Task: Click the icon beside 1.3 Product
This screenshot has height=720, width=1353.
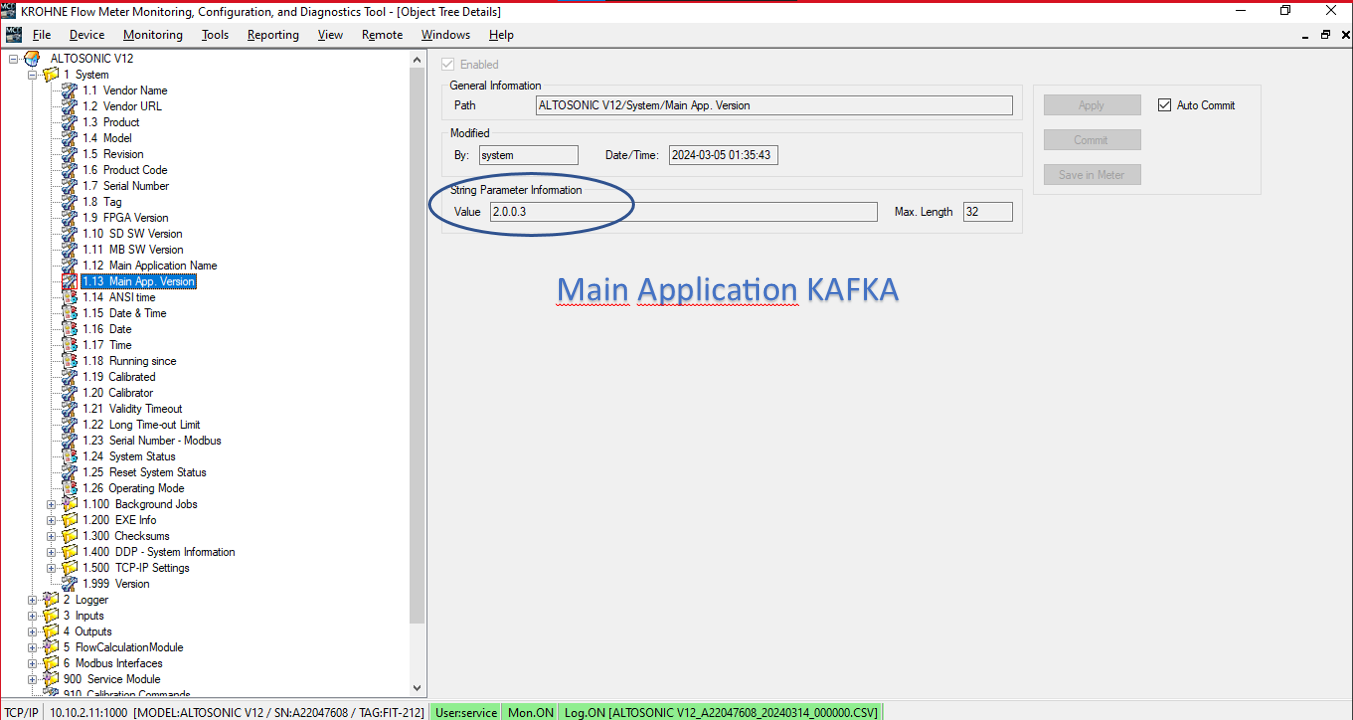Action: coord(69,122)
